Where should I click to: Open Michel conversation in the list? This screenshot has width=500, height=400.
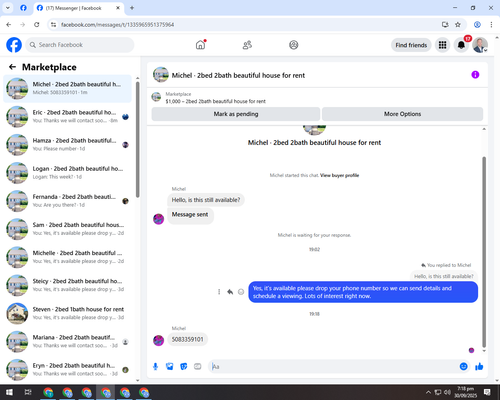coord(67,88)
